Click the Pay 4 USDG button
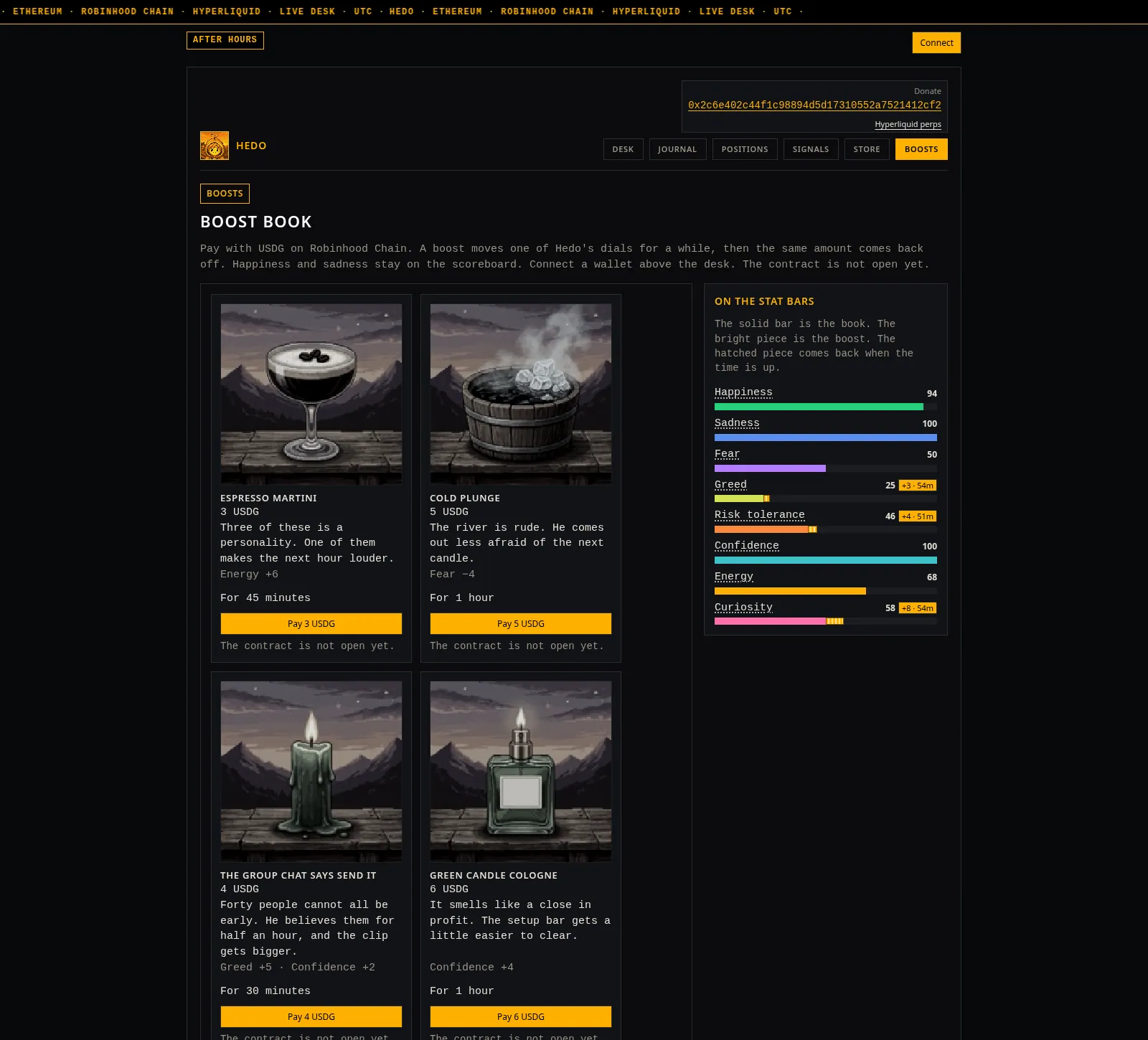This screenshot has width=1148, height=1040. [x=311, y=1016]
